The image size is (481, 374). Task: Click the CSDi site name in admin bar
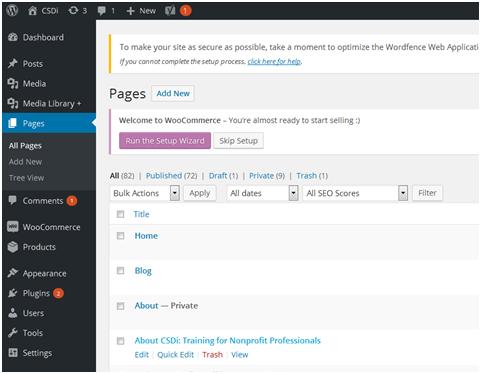click(x=50, y=11)
